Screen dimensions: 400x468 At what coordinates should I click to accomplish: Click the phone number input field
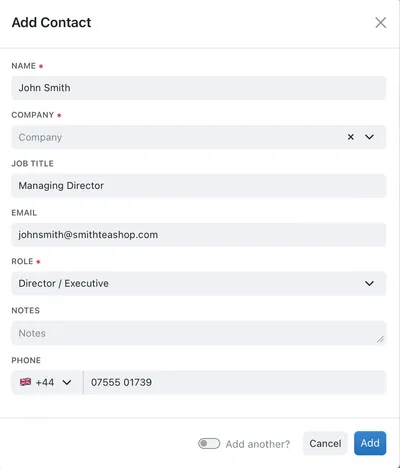pyautogui.click(x=235, y=382)
